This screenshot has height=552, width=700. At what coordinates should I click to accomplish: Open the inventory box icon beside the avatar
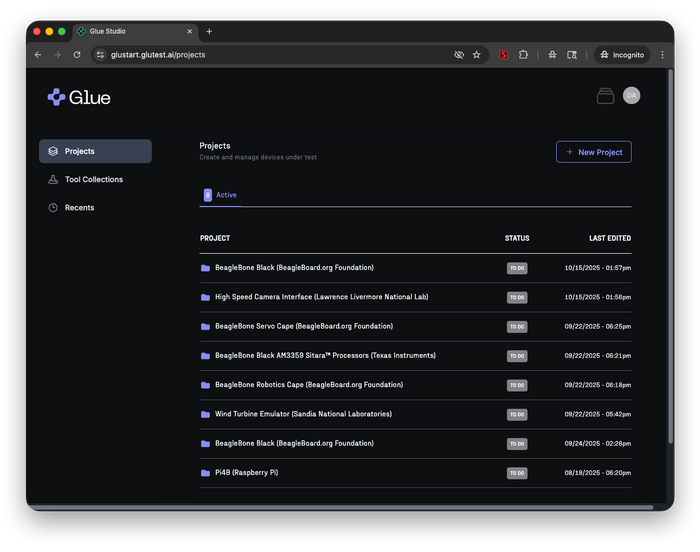click(605, 96)
